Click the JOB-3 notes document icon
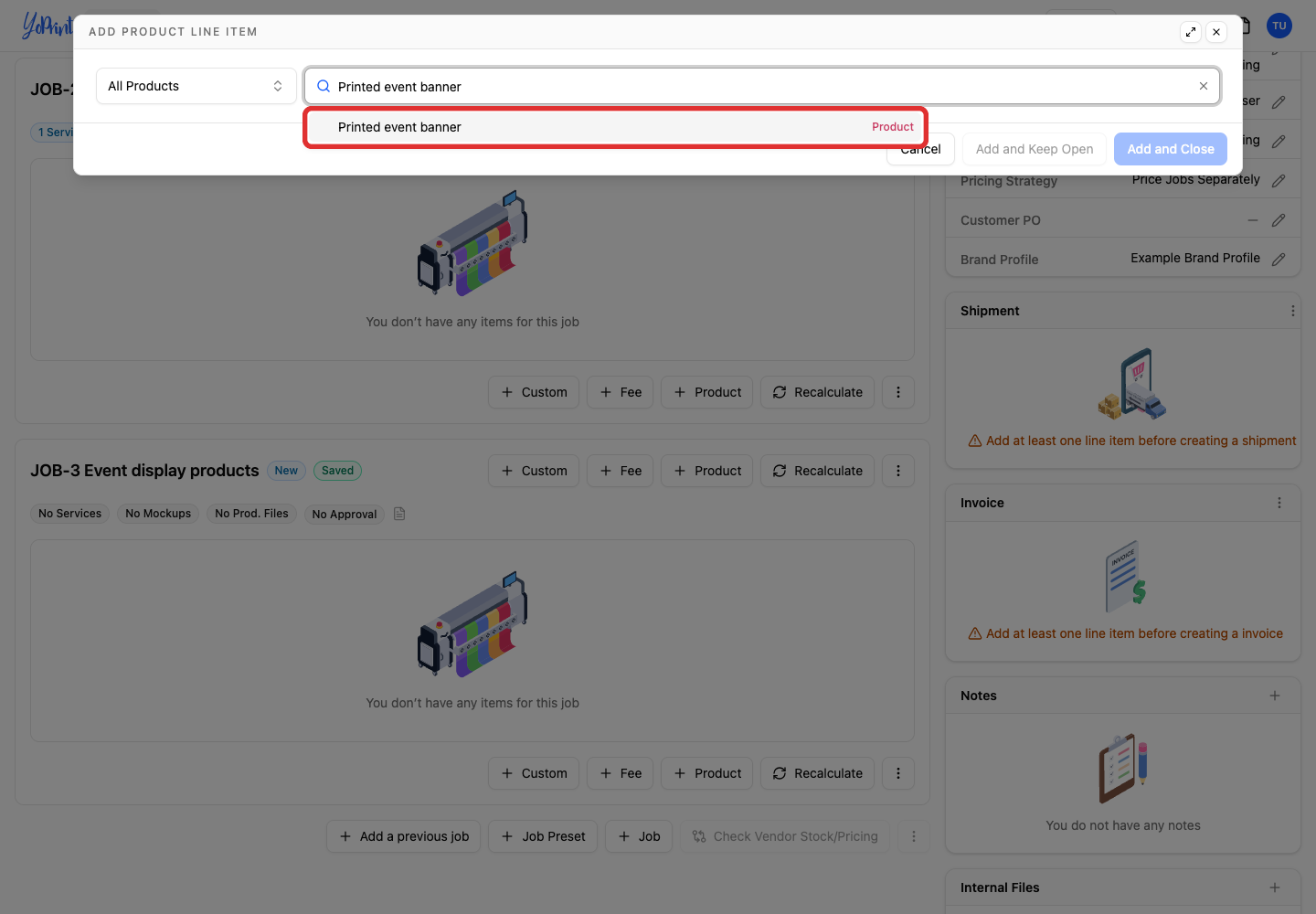1316x914 pixels. [399, 514]
